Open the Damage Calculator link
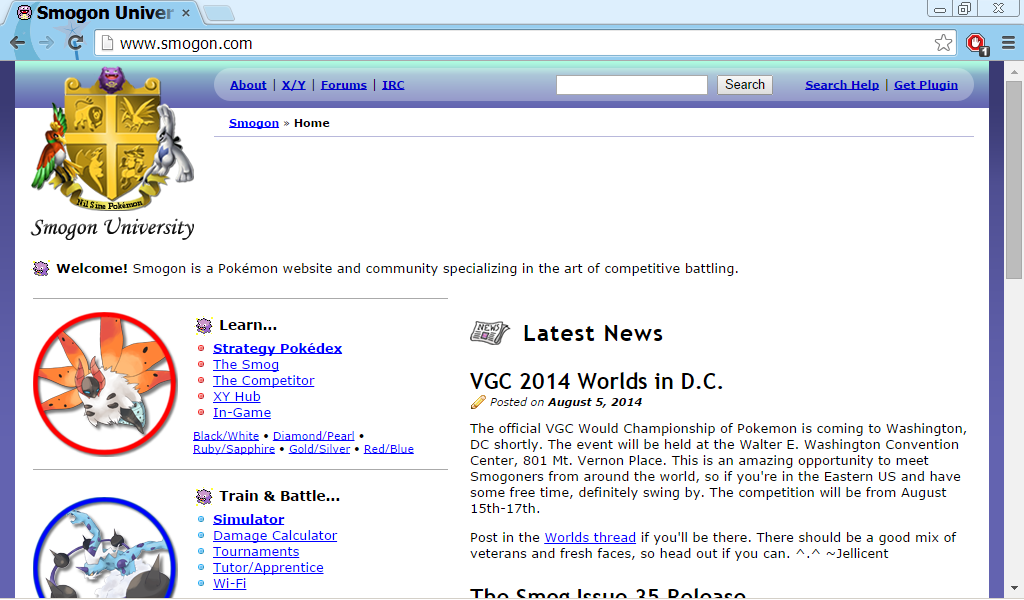This screenshot has height=600, width=1024. (275, 535)
